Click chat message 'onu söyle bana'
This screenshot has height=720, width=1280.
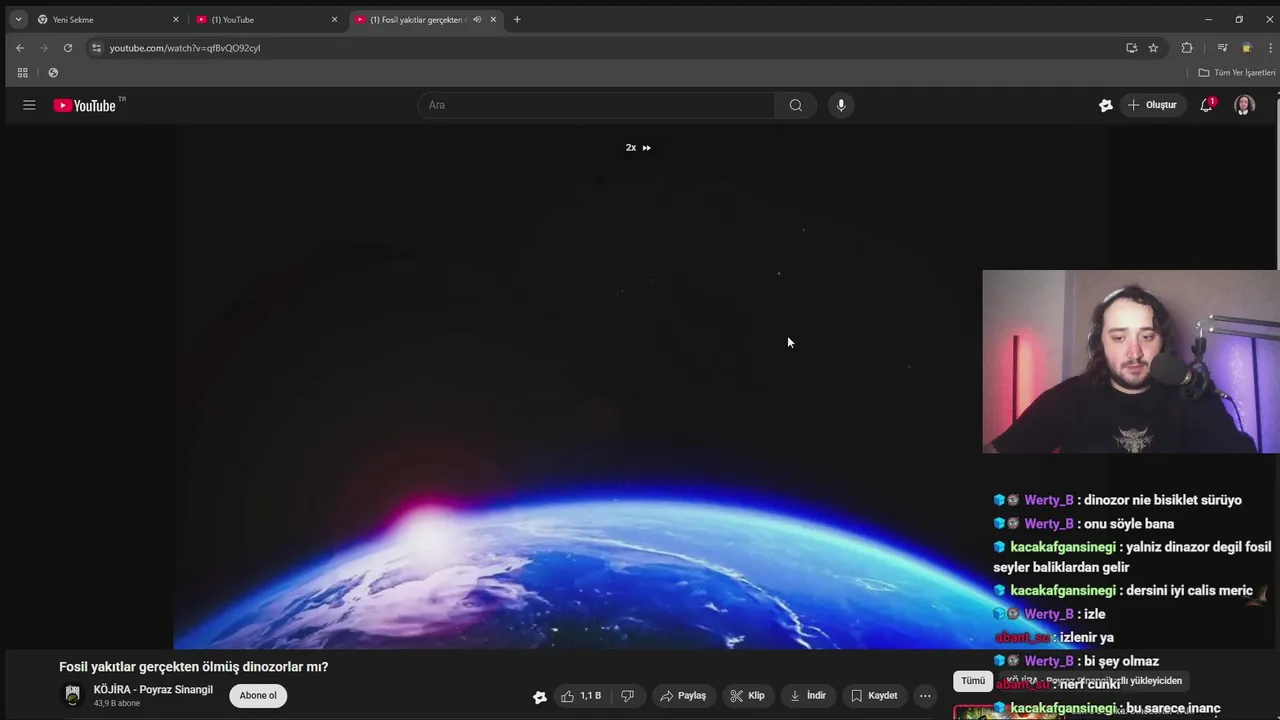1129,524
